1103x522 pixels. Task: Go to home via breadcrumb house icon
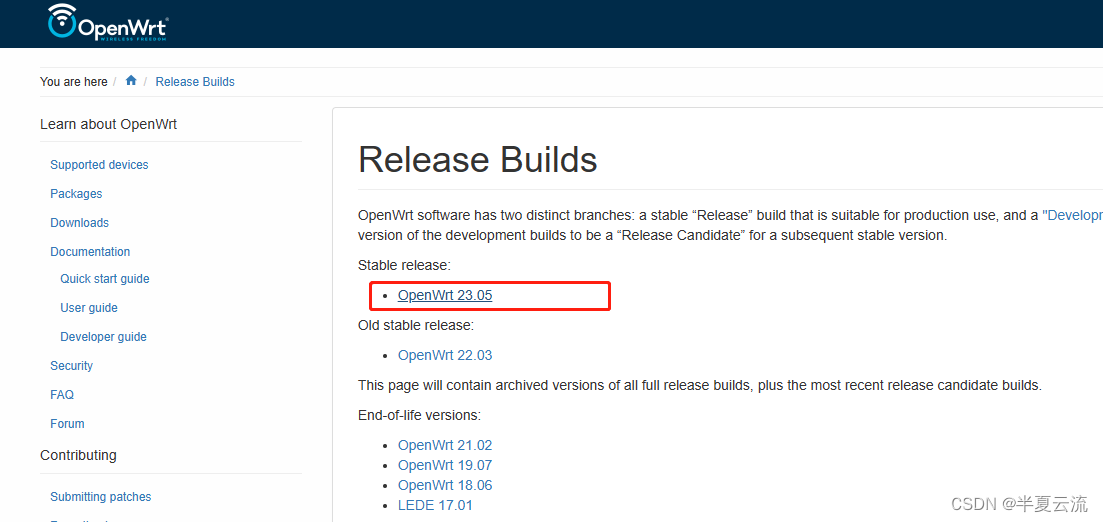click(x=131, y=81)
